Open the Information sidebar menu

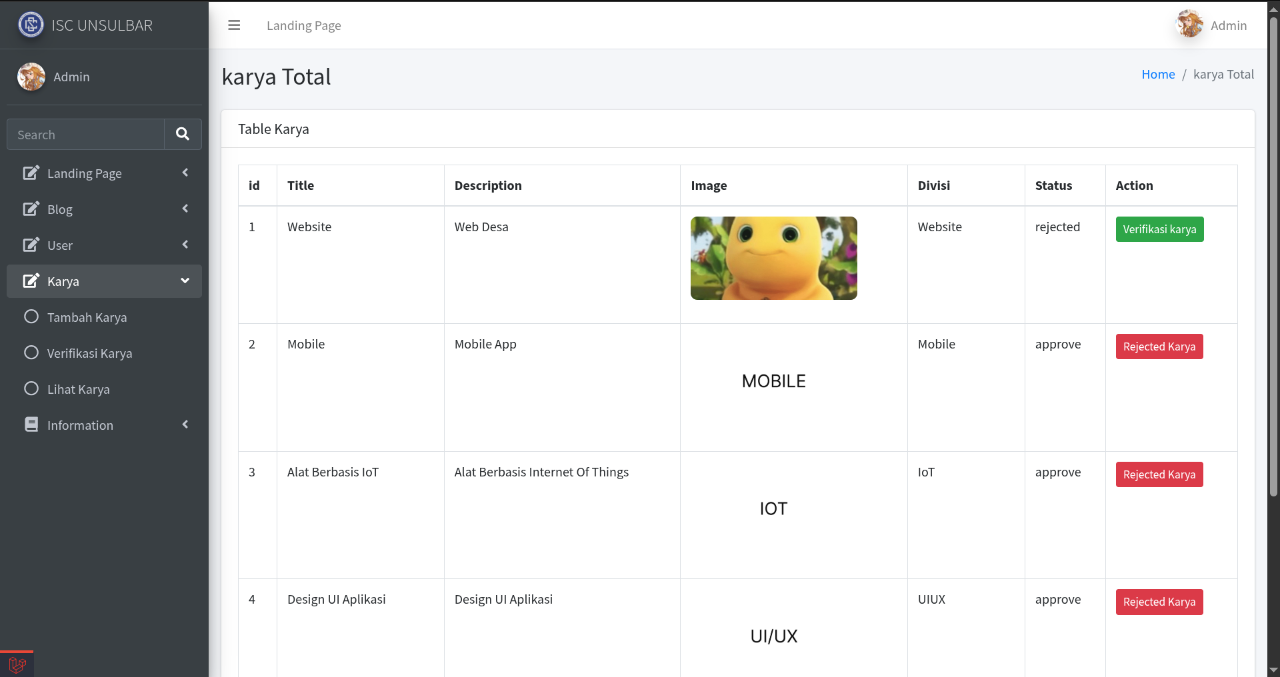point(80,425)
